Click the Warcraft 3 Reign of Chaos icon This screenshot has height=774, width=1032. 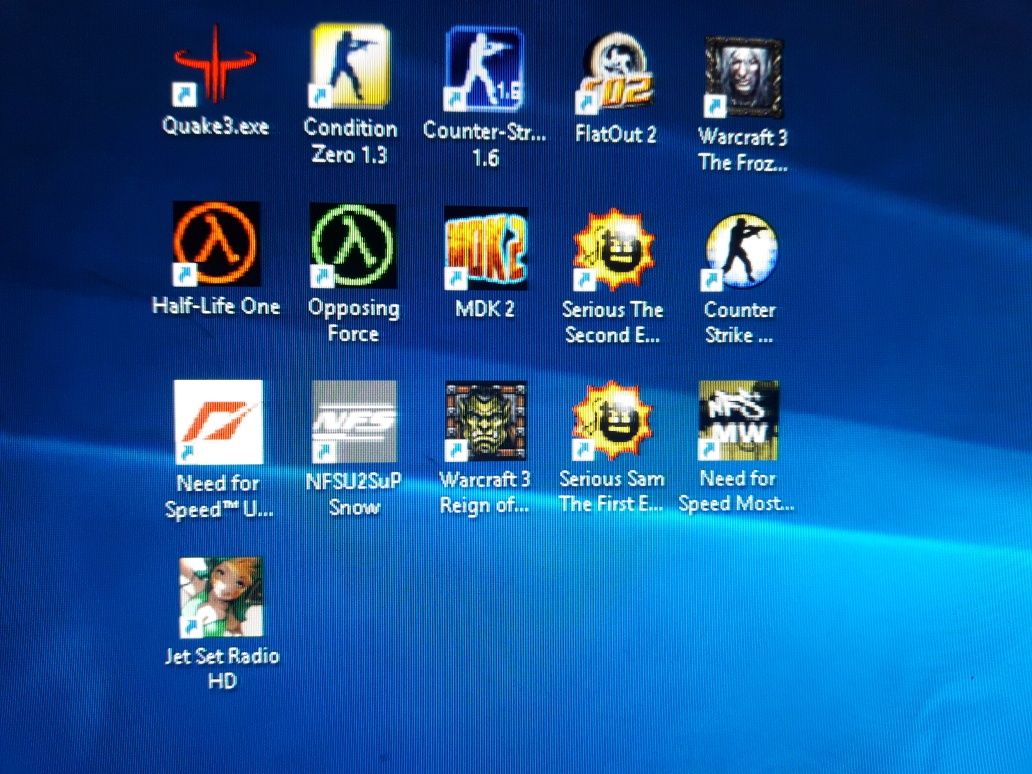point(486,421)
